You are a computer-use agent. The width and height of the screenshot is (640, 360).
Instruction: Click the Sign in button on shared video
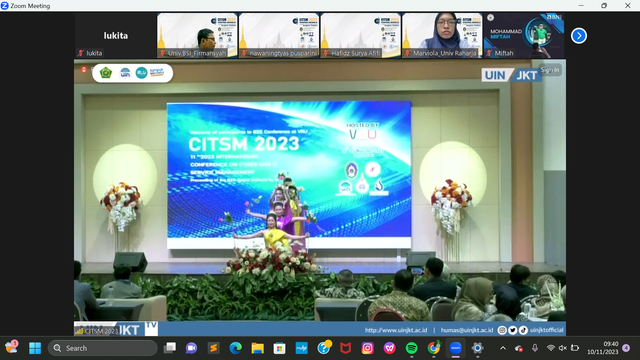coord(550,70)
